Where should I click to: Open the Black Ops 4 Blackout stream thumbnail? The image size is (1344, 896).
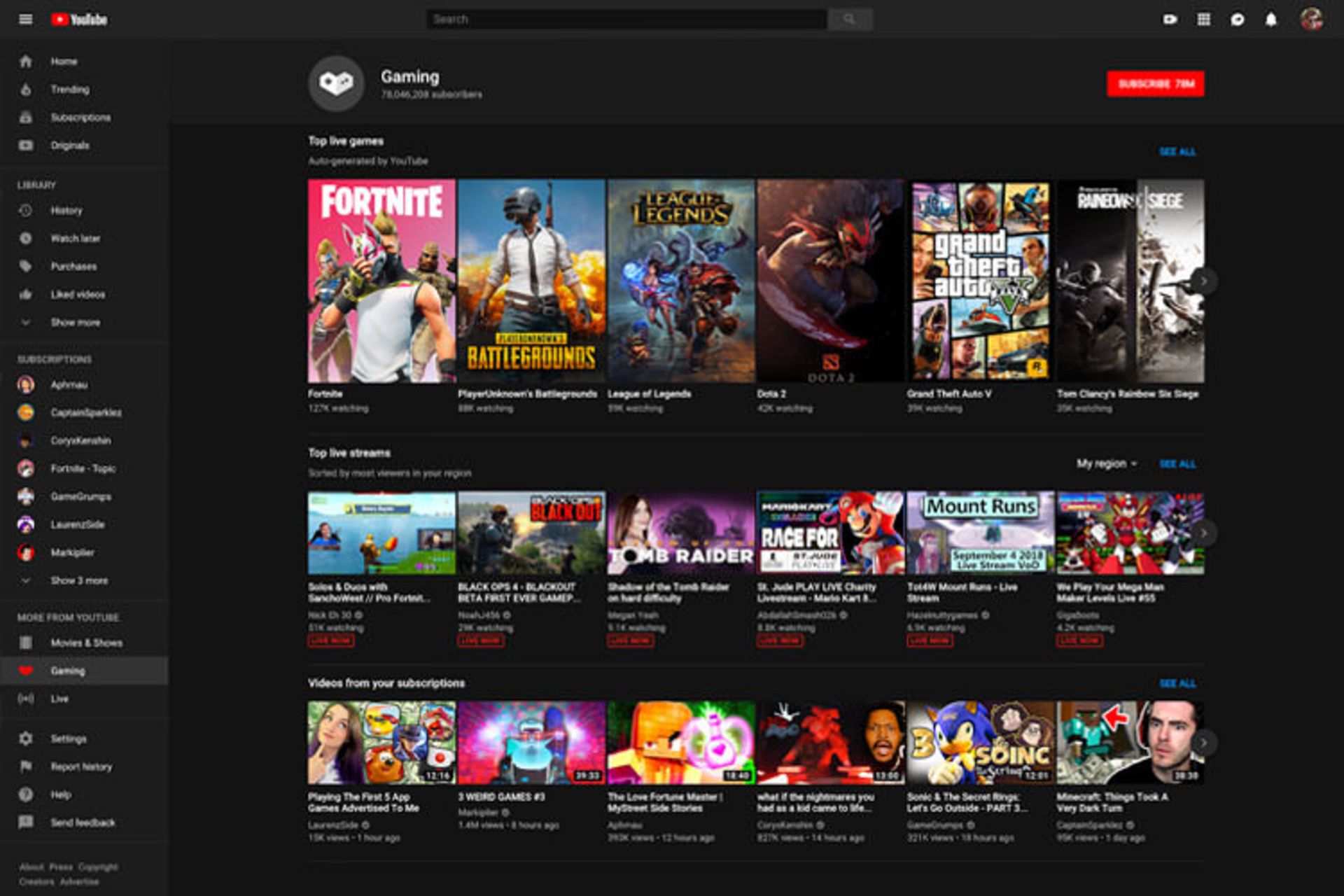(531, 533)
